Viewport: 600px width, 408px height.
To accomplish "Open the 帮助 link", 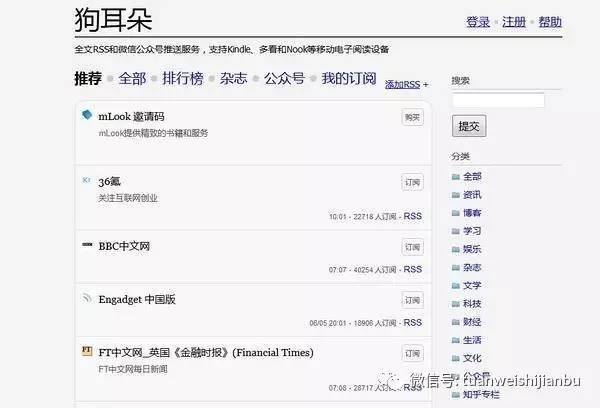I will (550, 22).
